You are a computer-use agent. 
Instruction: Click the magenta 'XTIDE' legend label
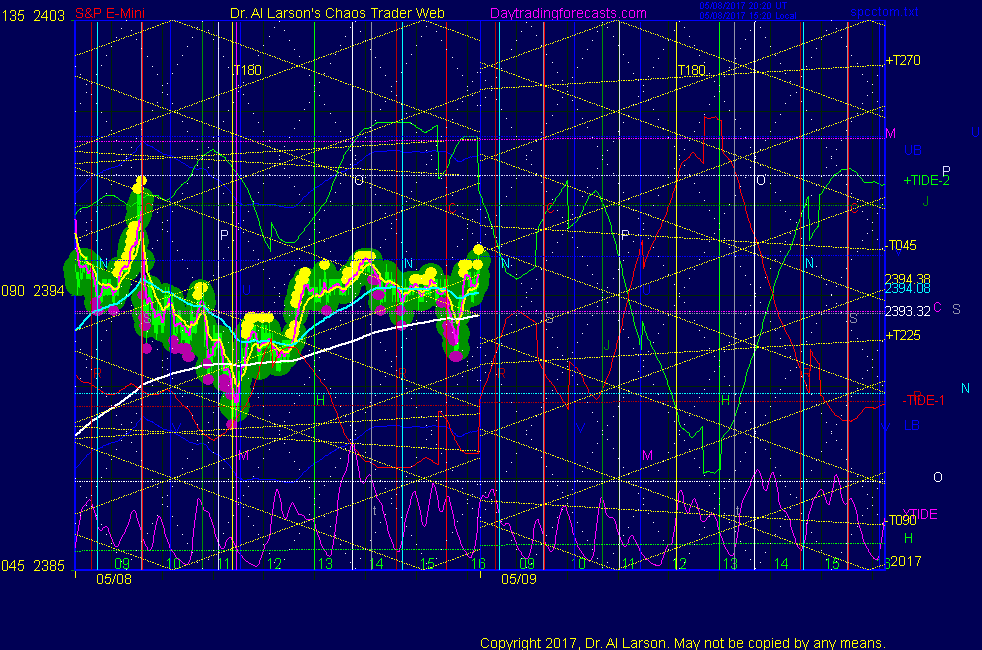pos(919,514)
